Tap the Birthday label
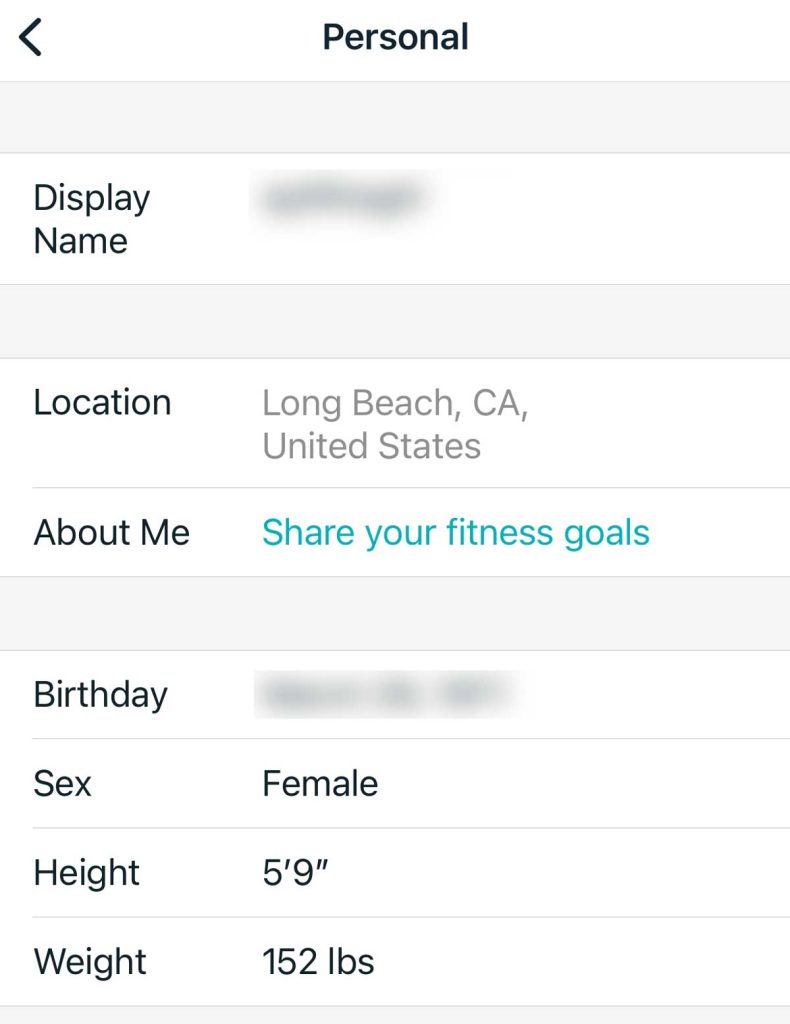The image size is (790, 1024). (x=100, y=694)
